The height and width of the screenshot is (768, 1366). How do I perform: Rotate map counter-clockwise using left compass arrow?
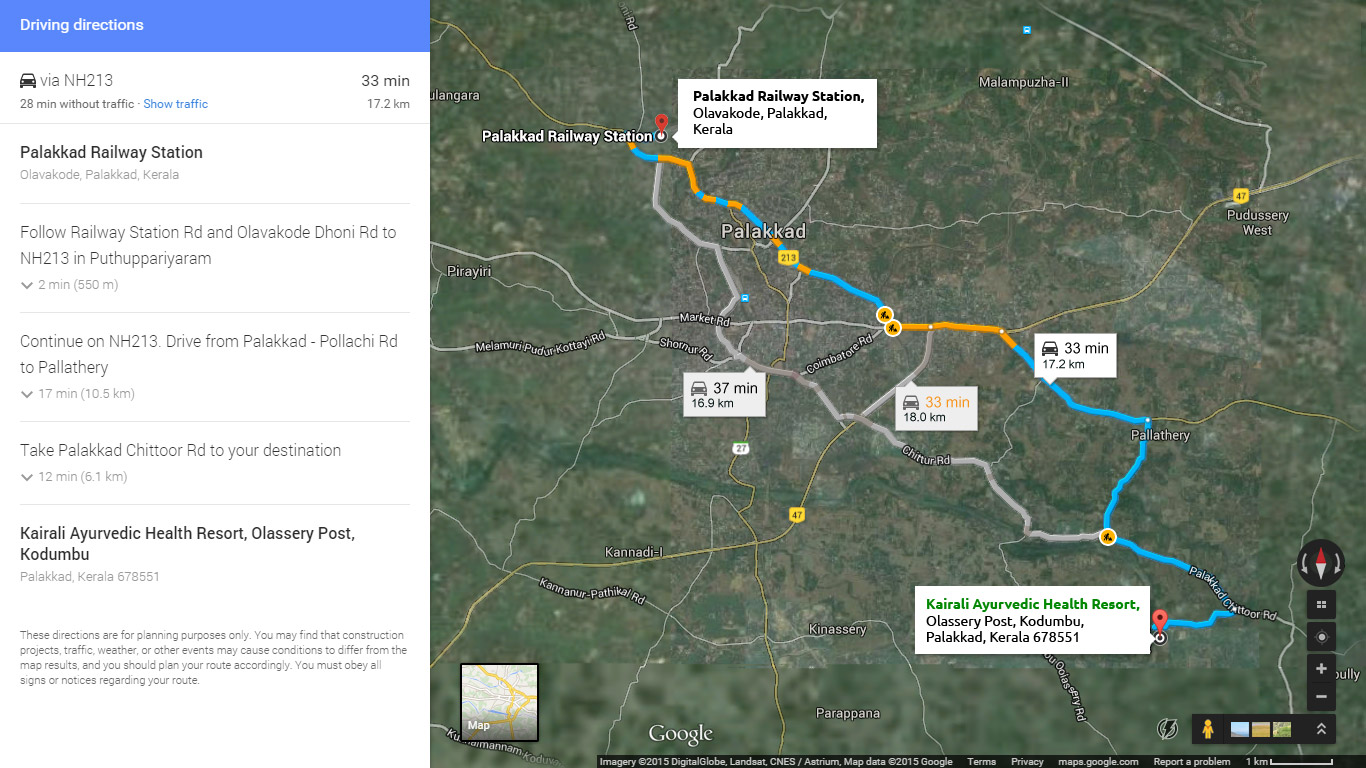tap(1305, 563)
